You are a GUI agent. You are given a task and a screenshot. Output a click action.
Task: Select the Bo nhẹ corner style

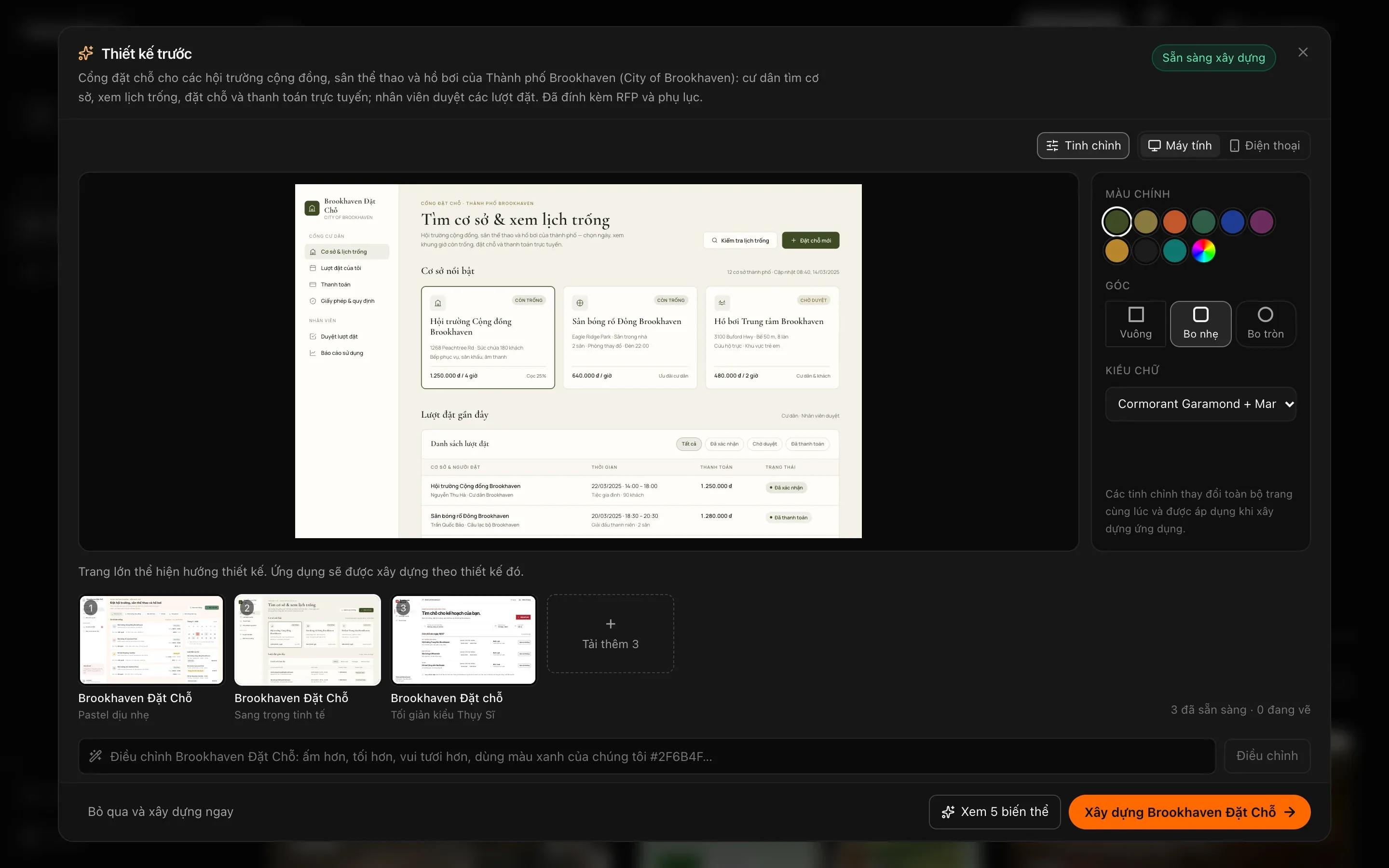click(x=1200, y=324)
